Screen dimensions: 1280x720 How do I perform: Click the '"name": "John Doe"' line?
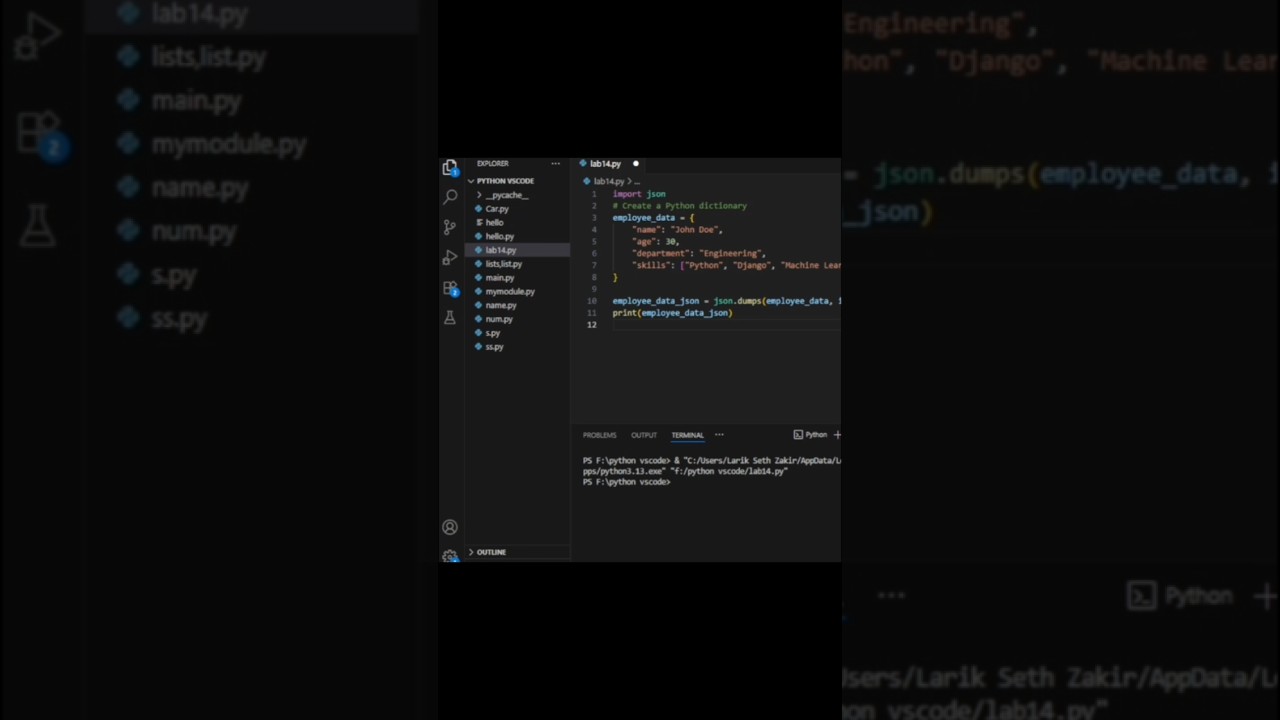click(x=677, y=230)
